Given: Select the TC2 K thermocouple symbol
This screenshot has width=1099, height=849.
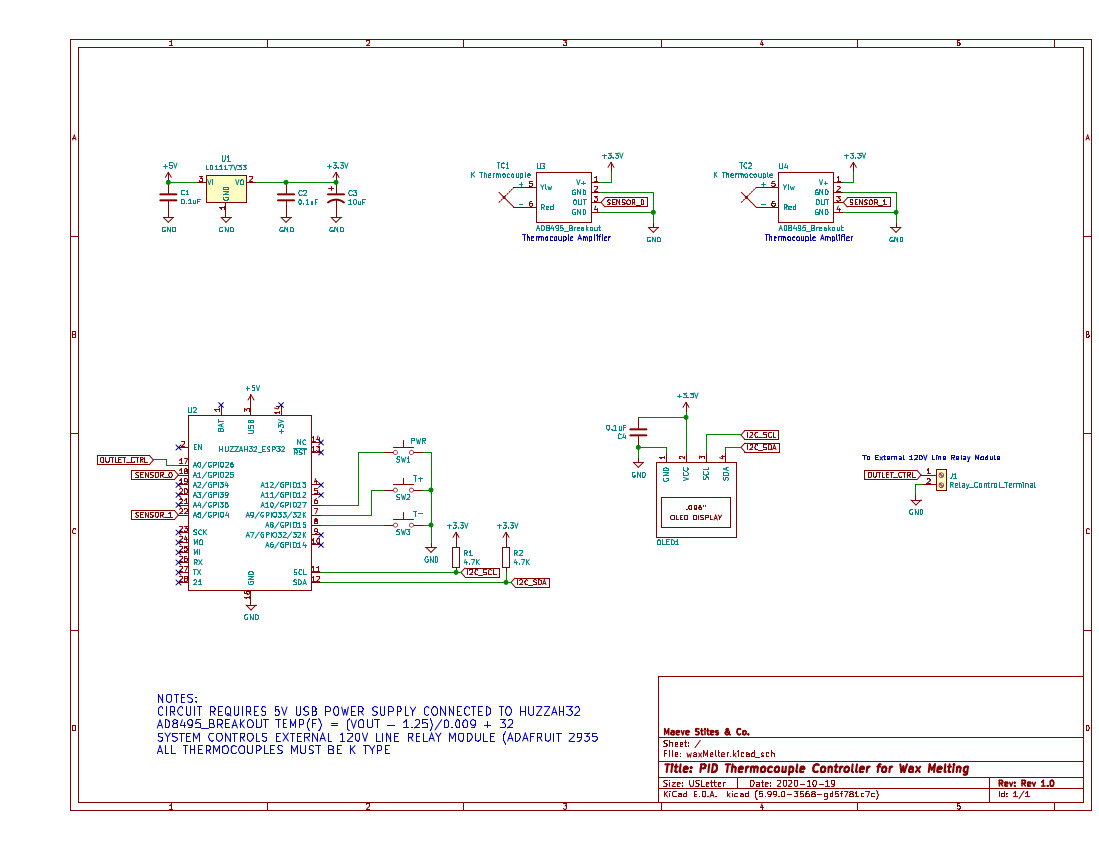Looking at the screenshot, I should [751, 197].
